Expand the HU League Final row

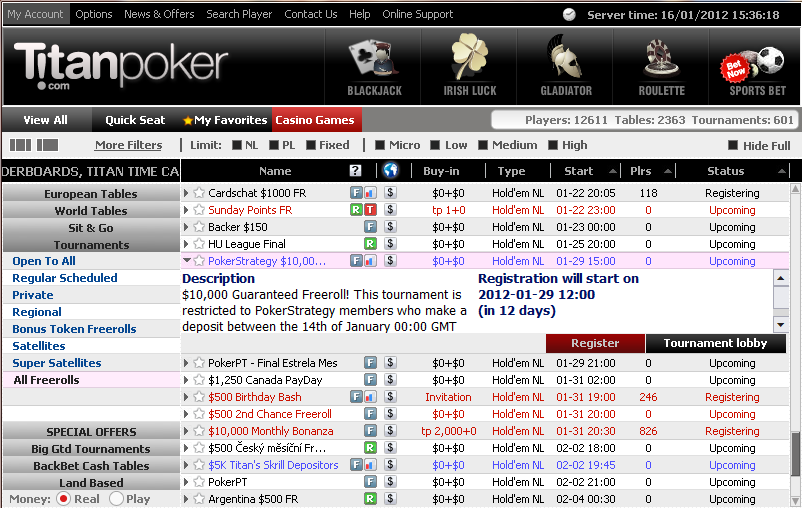[x=186, y=244]
